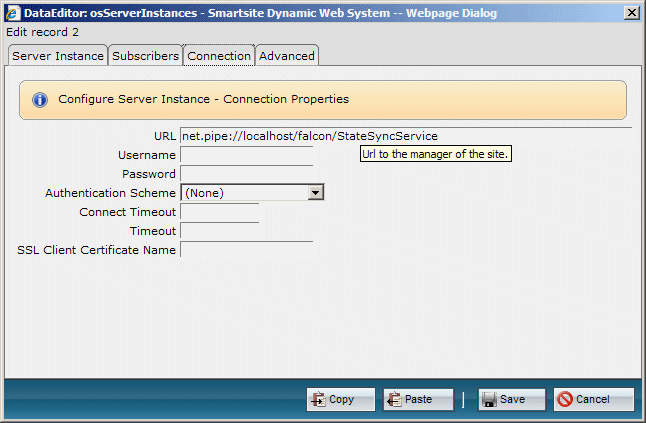The height and width of the screenshot is (423, 646).
Task: Click into the Username field
Action: (x=246, y=155)
